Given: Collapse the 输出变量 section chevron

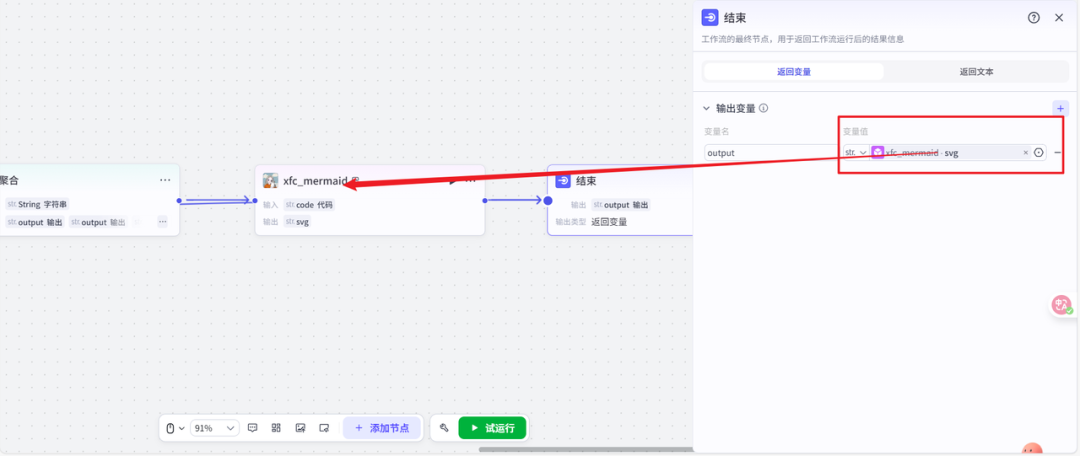Looking at the screenshot, I should pos(706,108).
